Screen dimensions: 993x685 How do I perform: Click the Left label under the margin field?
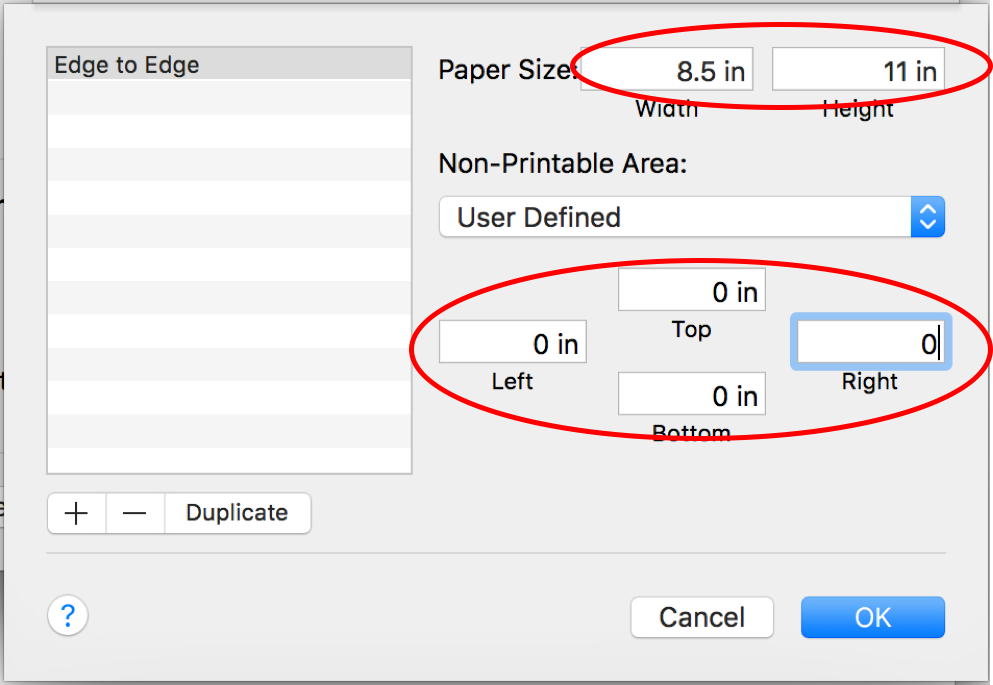(512, 381)
